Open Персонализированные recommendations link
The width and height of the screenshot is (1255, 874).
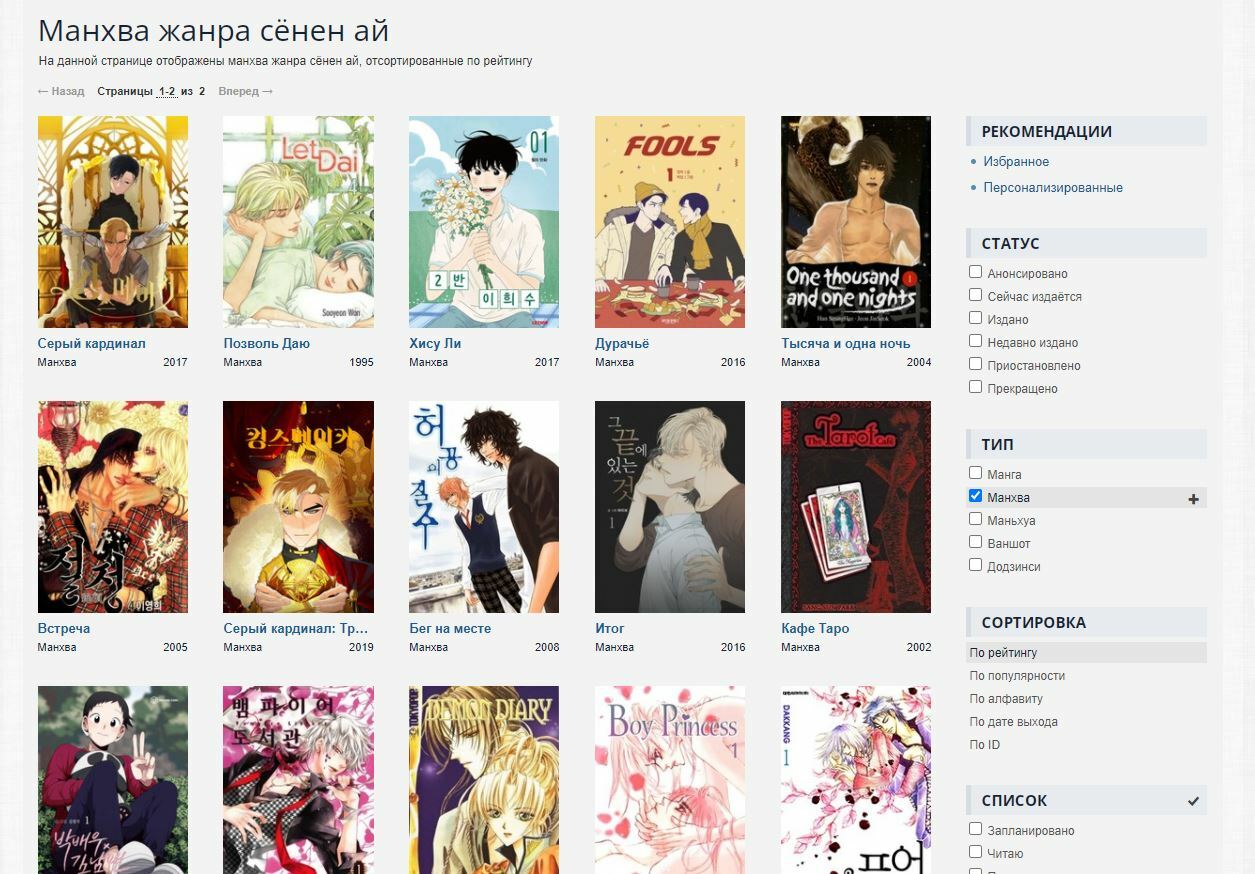1052,188
